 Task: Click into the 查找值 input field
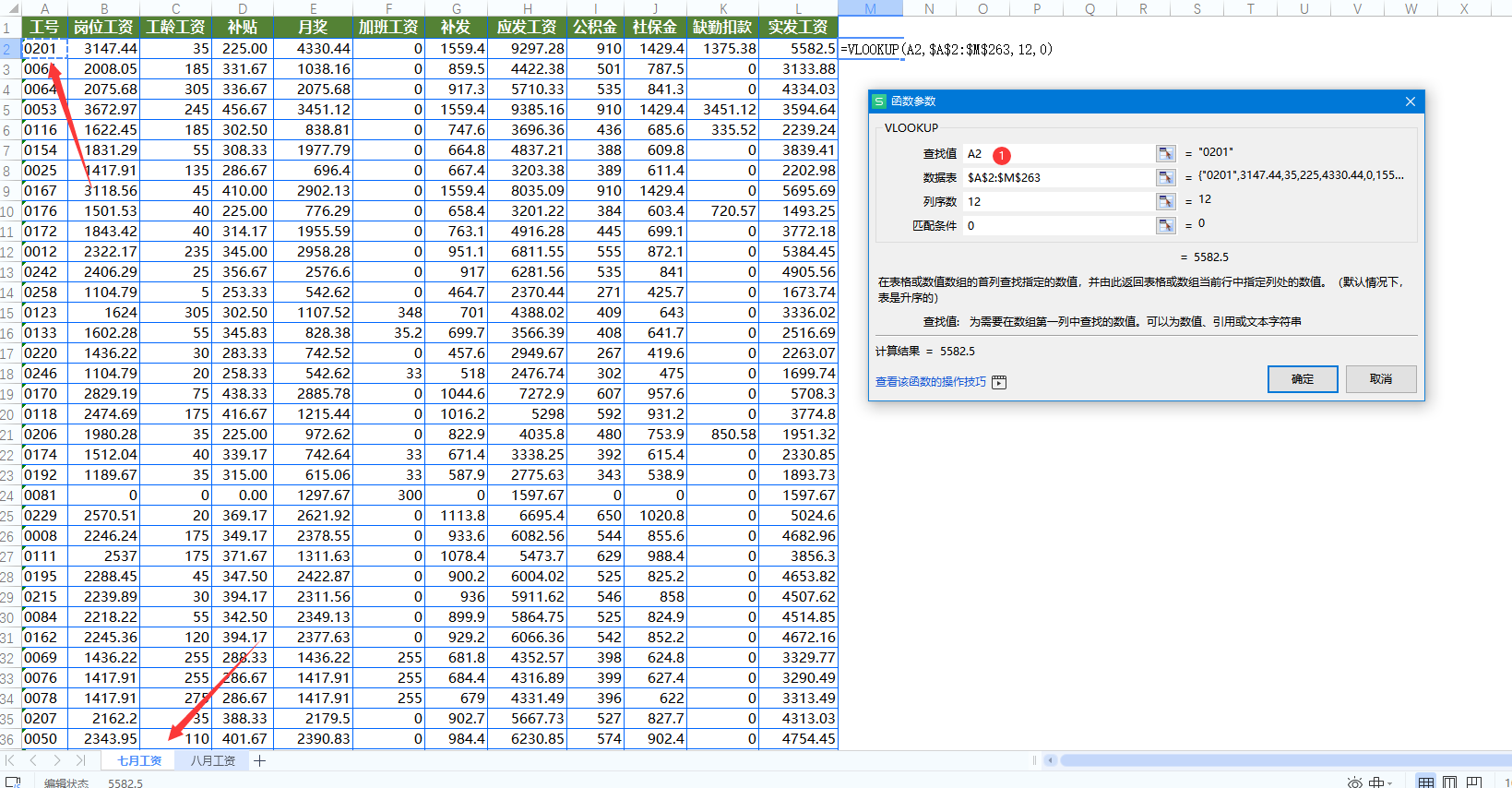(1058, 153)
